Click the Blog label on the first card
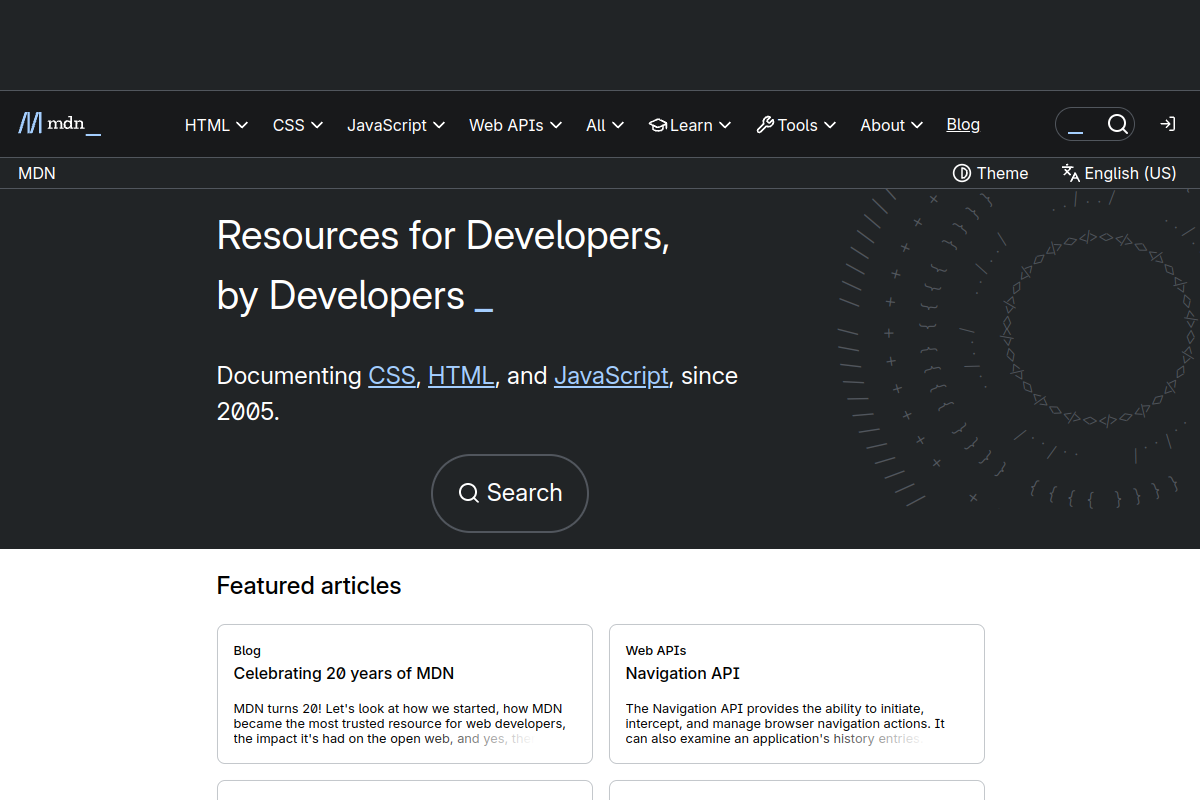The image size is (1200, 800). click(x=247, y=650)
